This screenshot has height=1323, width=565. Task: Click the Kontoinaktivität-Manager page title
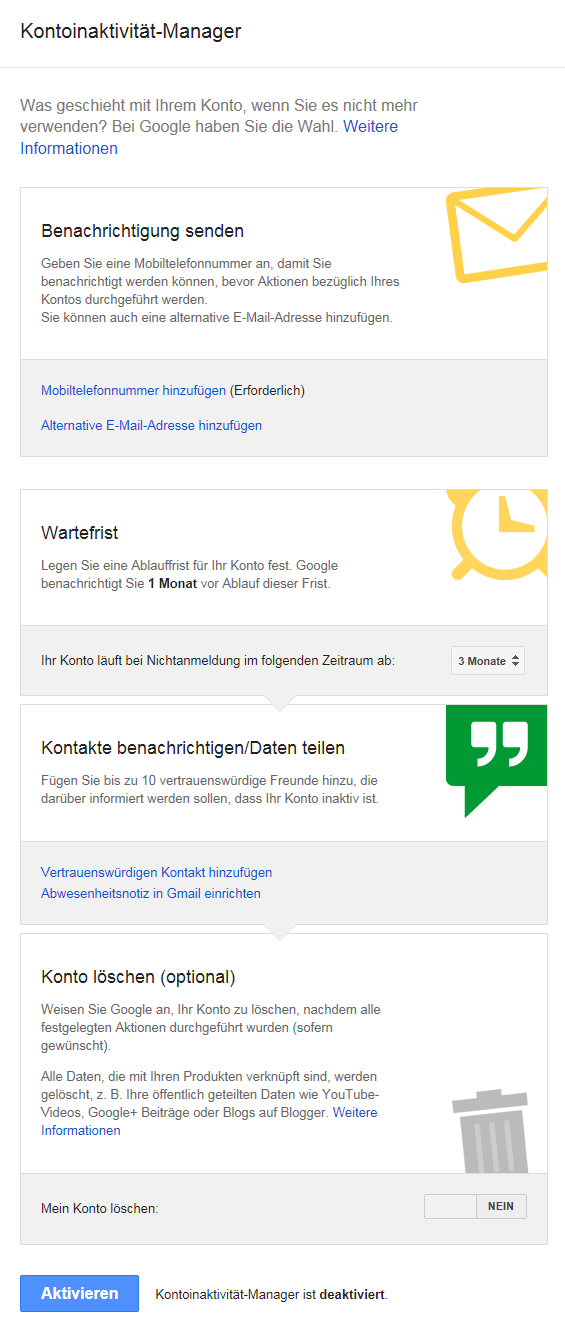pyautogui.click(x=131, y=31)
